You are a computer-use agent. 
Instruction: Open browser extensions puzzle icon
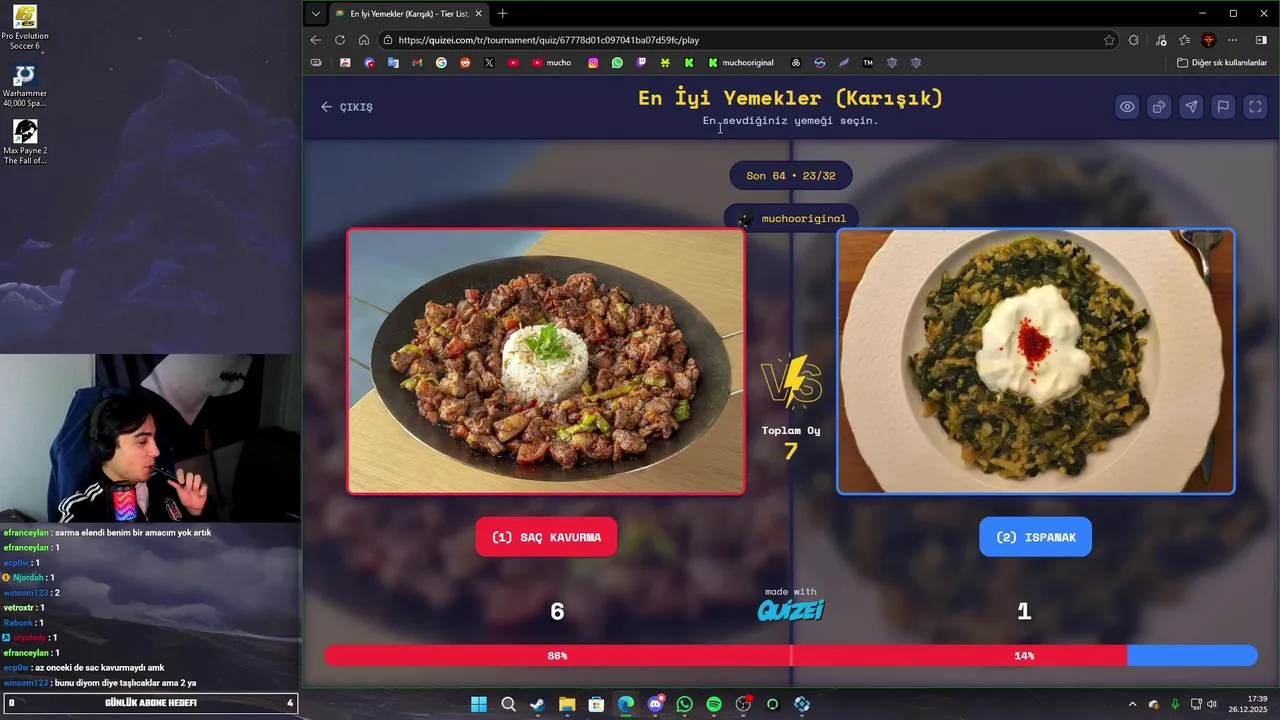pos(1134,40)
